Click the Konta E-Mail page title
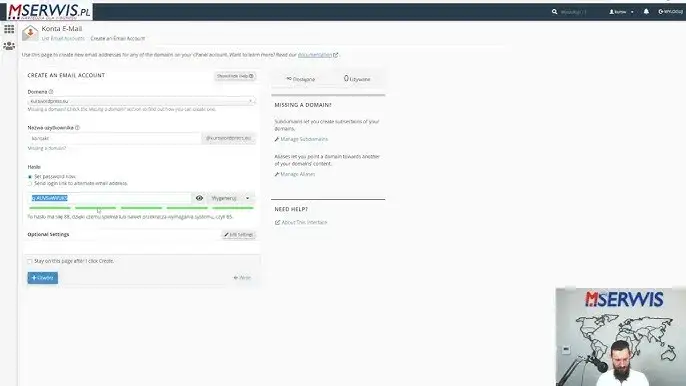Screen dimensions: 686x386 pyautogui.click(x=62, y=28)
